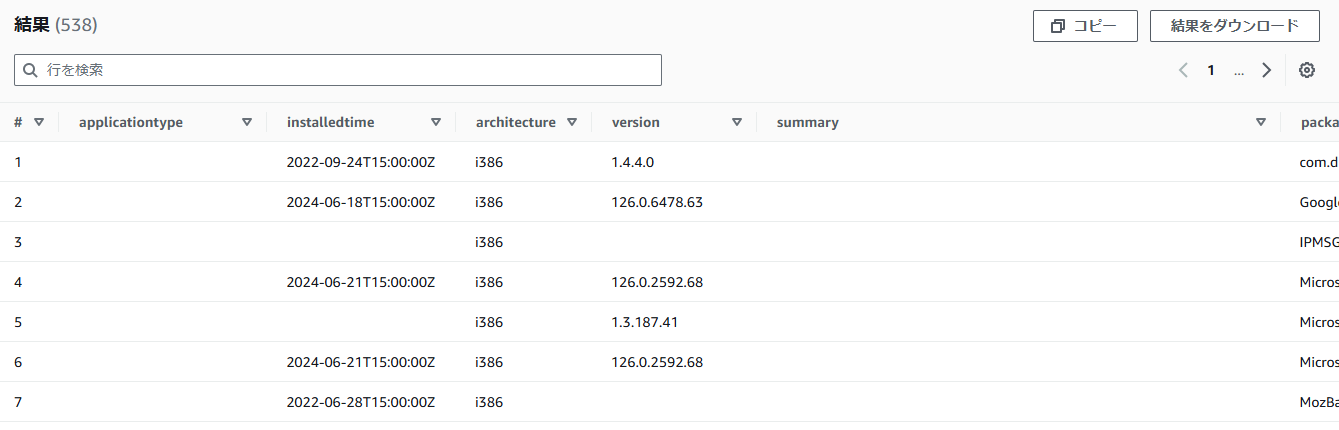Viewport: 1339px width, 430px height.
Task: Select version cell 126.0.6478.63
Action: tap(658, 202)
